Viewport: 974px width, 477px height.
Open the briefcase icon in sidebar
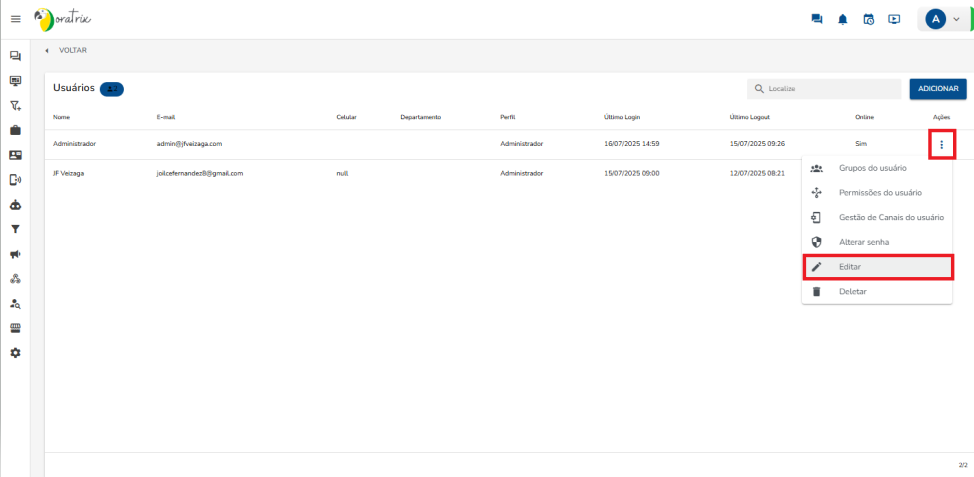coord(15,130)
